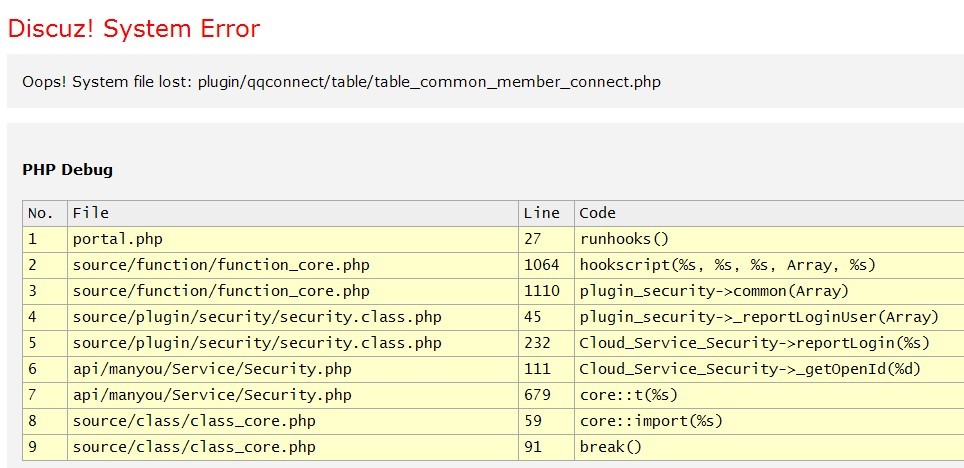This screenshot has width=964, height=468.
Task: Click Security.php file cell in row 6
Action: (293, 369)
